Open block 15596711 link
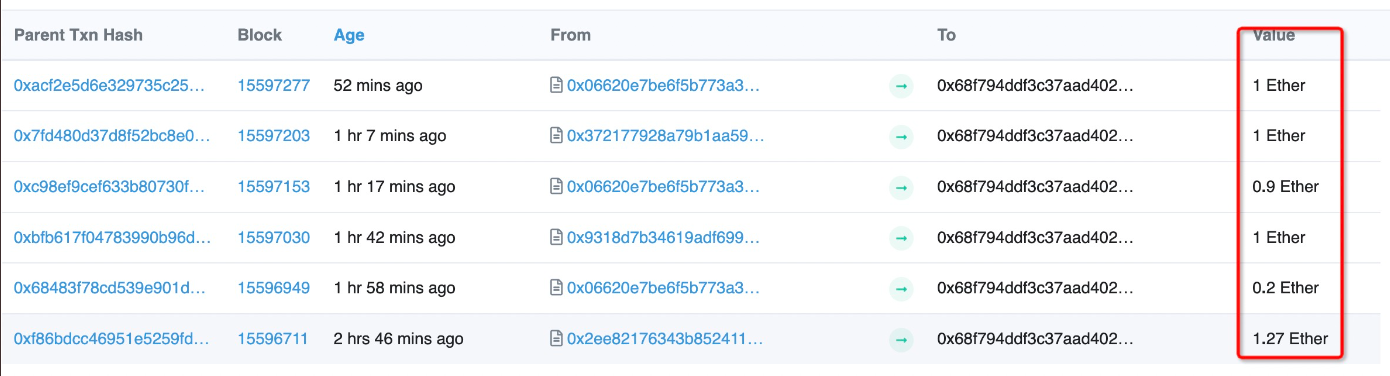The width and height of the screenshot is (1390, 376). click(x=273, y=339)
